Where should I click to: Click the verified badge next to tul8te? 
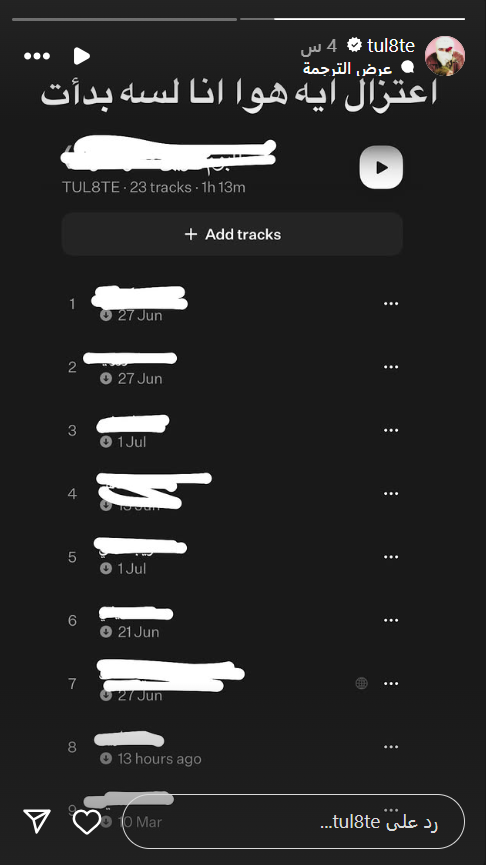pyautogui.click(x=355, y=45)
